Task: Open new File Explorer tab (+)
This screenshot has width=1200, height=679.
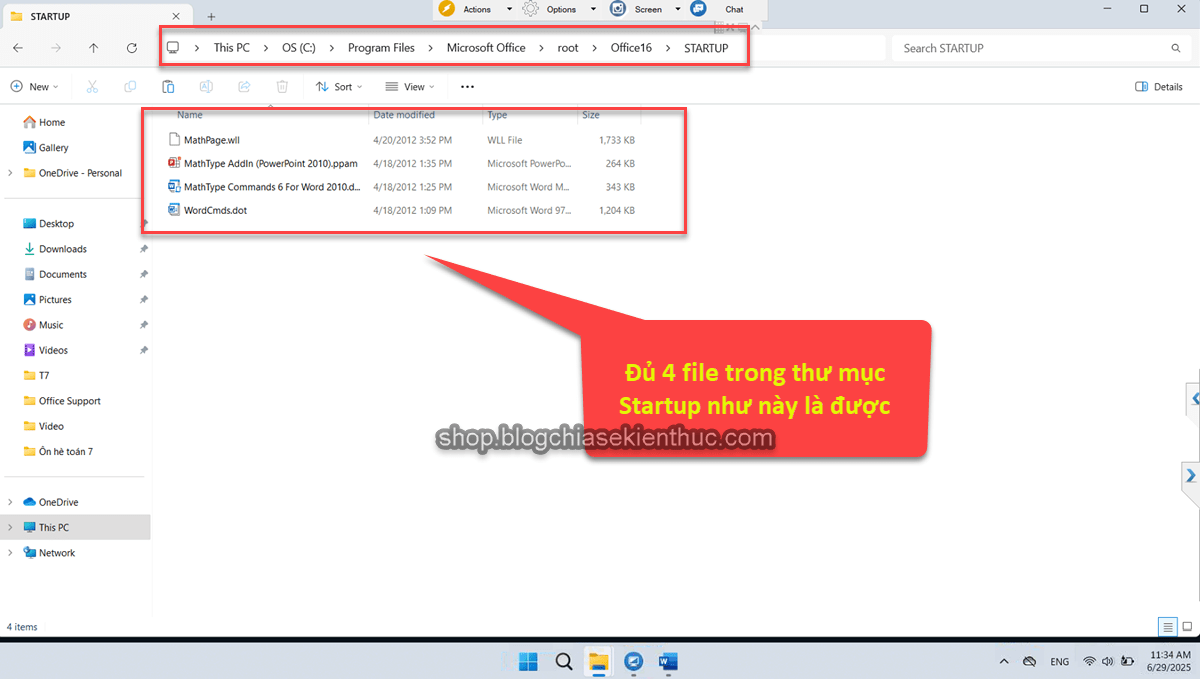Action: pos(211,17)
